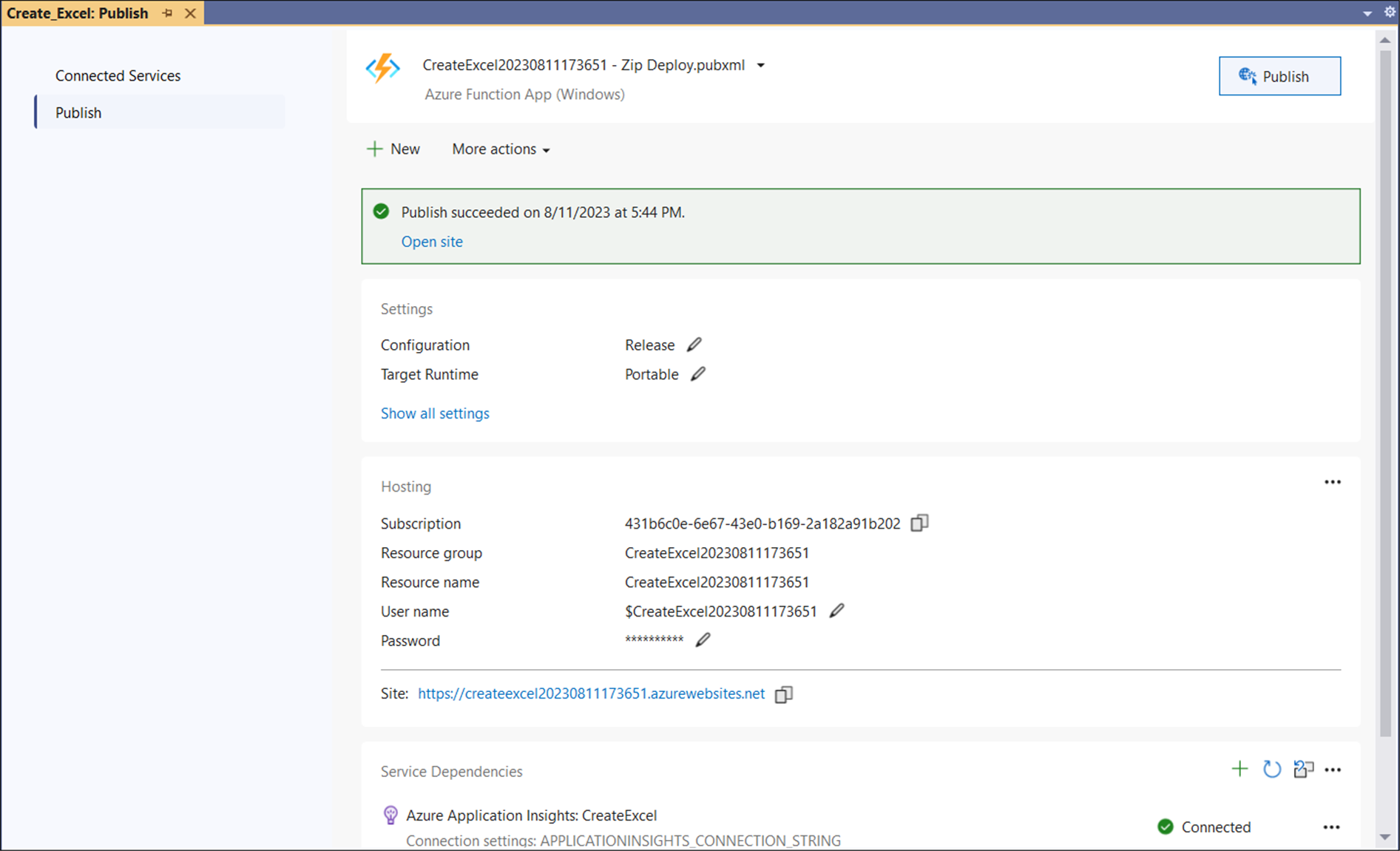Screen dimensions: 1400x851
Task: Copy the Subscription ID to clipboard
Action: (919, 523)
